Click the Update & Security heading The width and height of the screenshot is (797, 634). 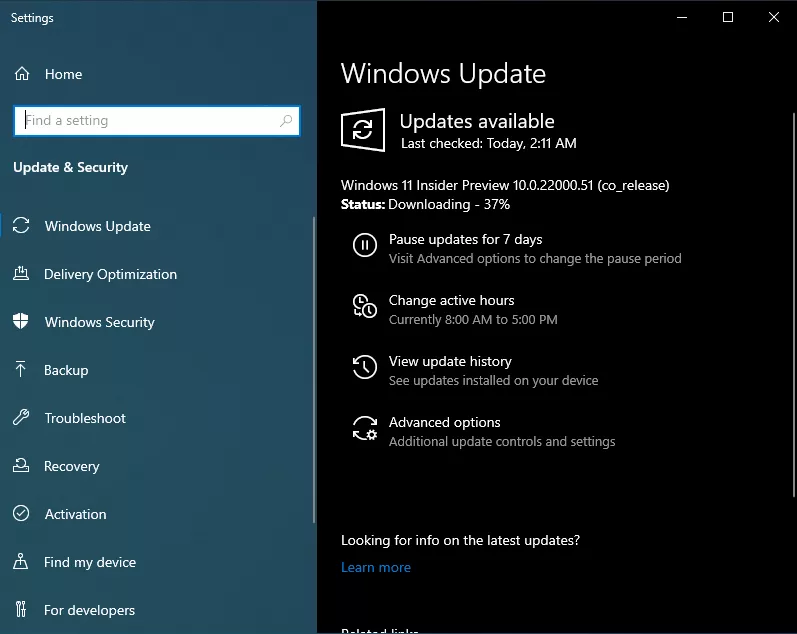tap(71, 167)
